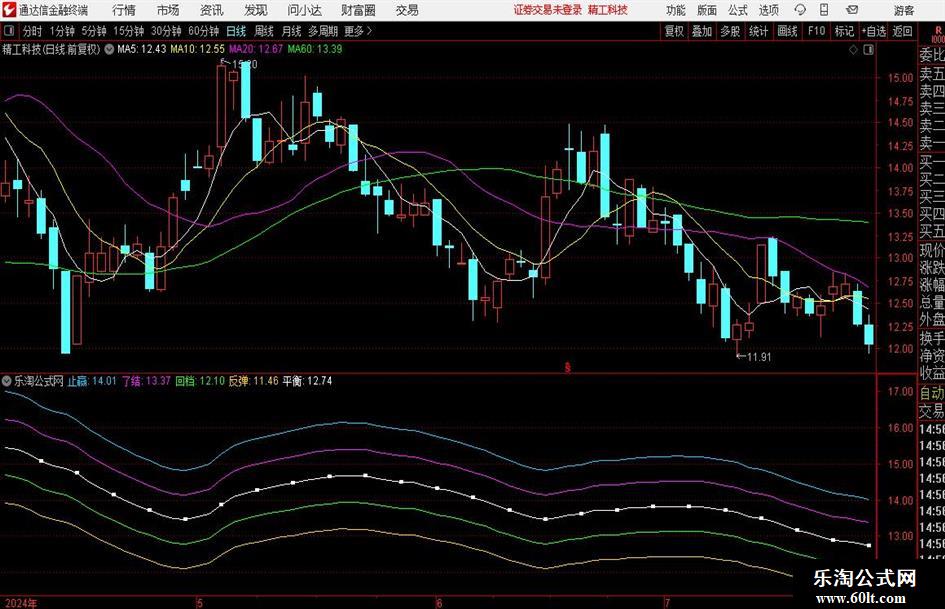This screenshot has width=945, height=609.
Task: Click the 证券交易未登录 login link
Action: tap(548, 10)
